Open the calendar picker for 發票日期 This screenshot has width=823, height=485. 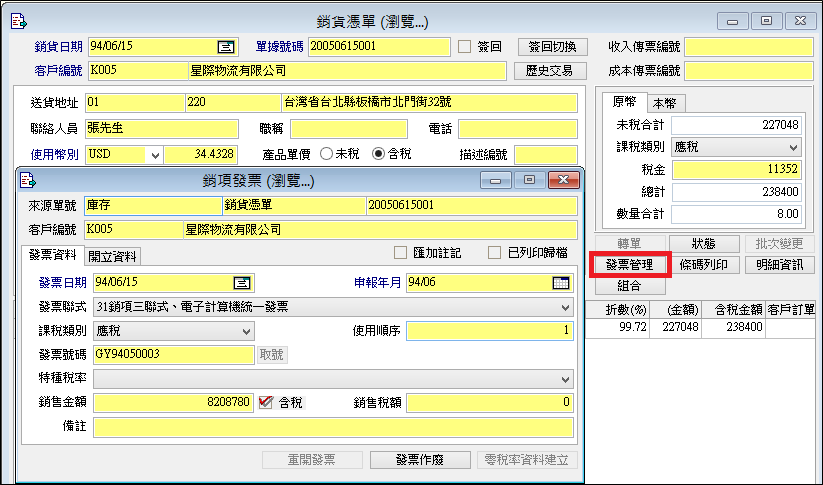click(241, 282)
